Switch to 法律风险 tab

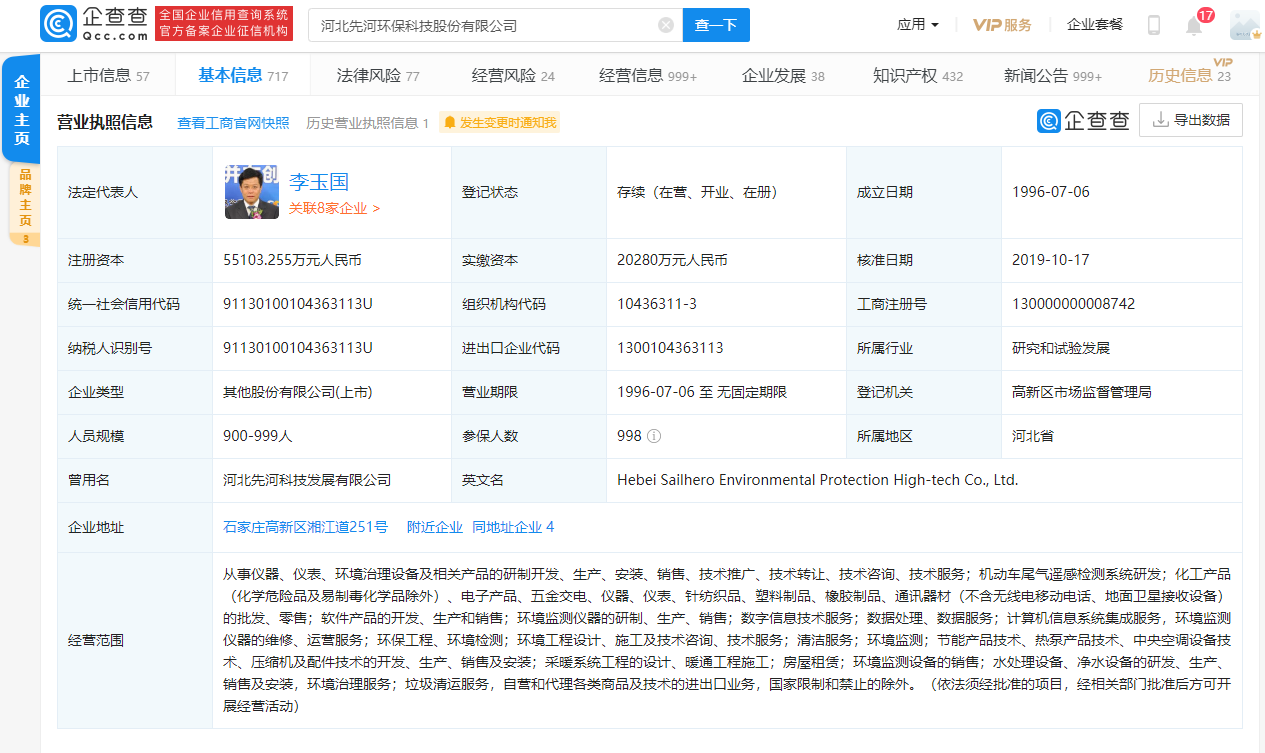[x=378, y=75]
